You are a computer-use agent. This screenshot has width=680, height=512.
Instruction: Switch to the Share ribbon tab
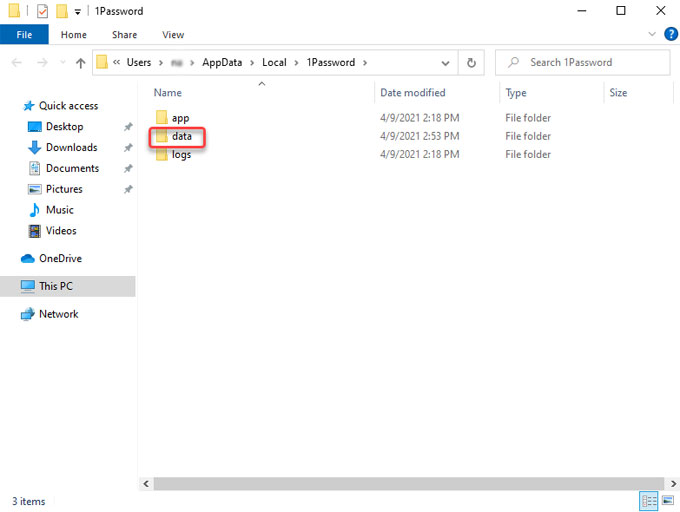[x=124, y=35]
